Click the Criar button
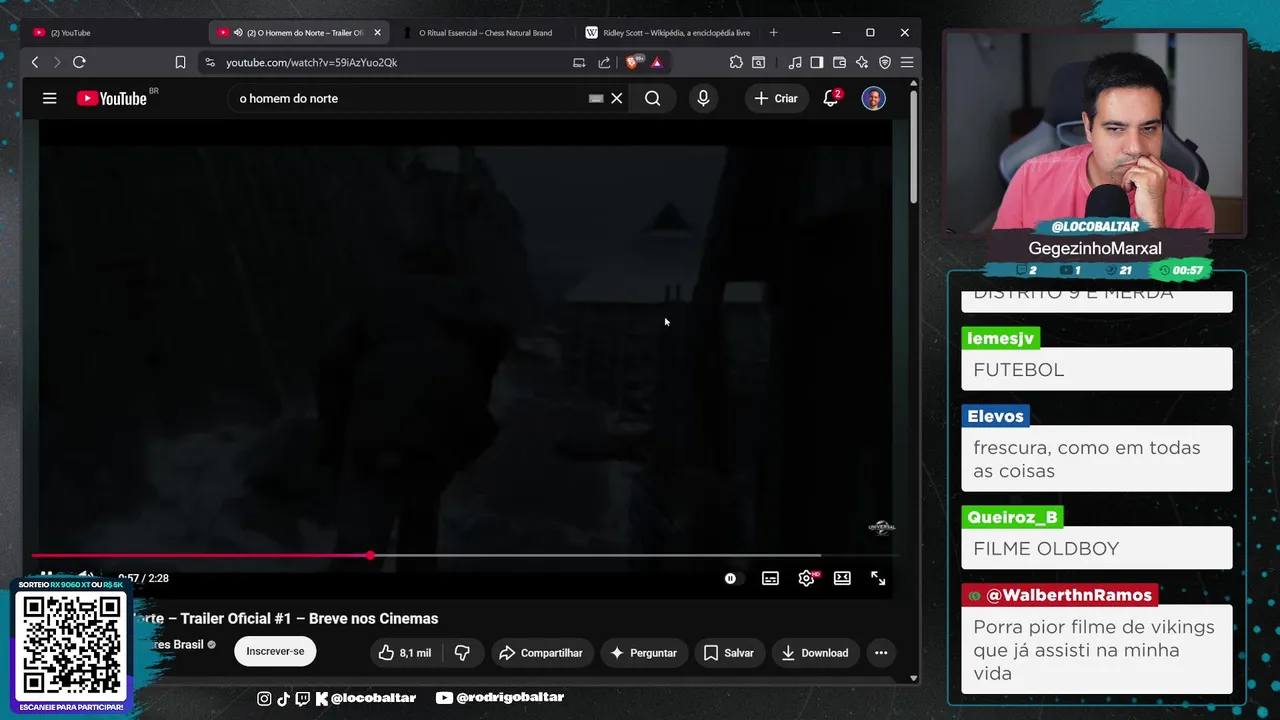 click(776, 98)
